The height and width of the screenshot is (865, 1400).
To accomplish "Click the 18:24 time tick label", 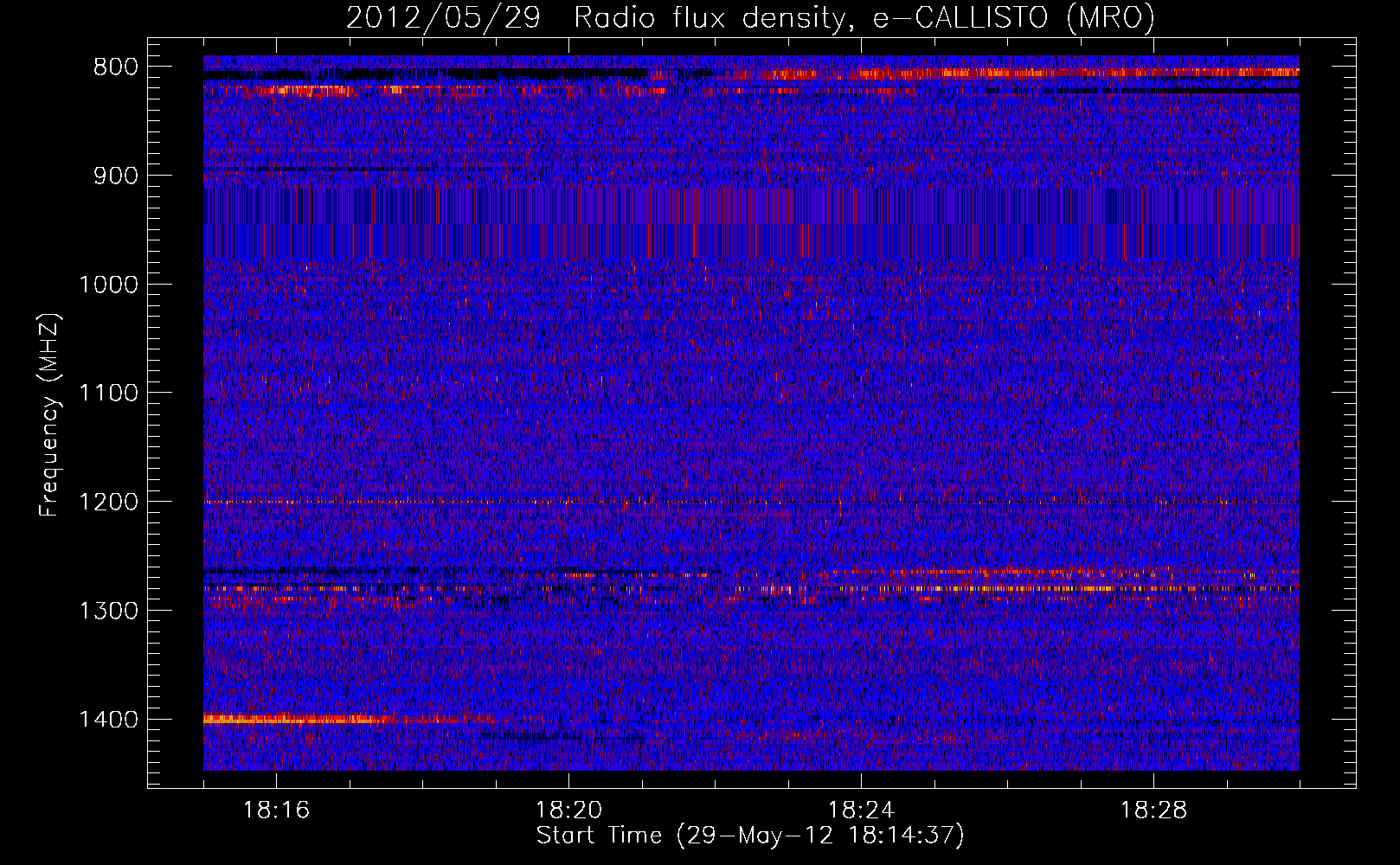I will (861, 811).
